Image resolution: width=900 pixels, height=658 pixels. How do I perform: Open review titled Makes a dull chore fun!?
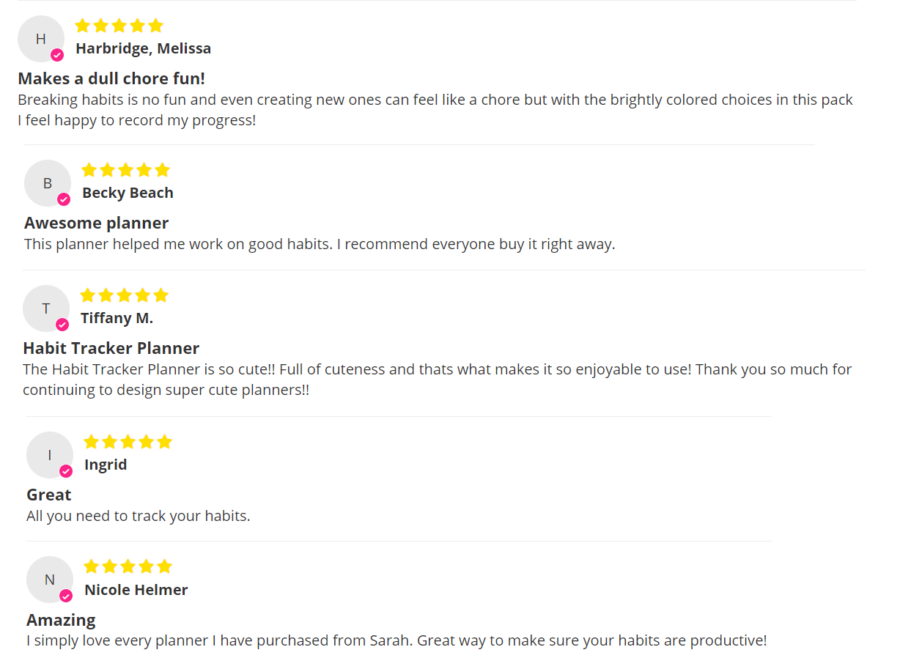pyautogui.click(x=111, y=79)
